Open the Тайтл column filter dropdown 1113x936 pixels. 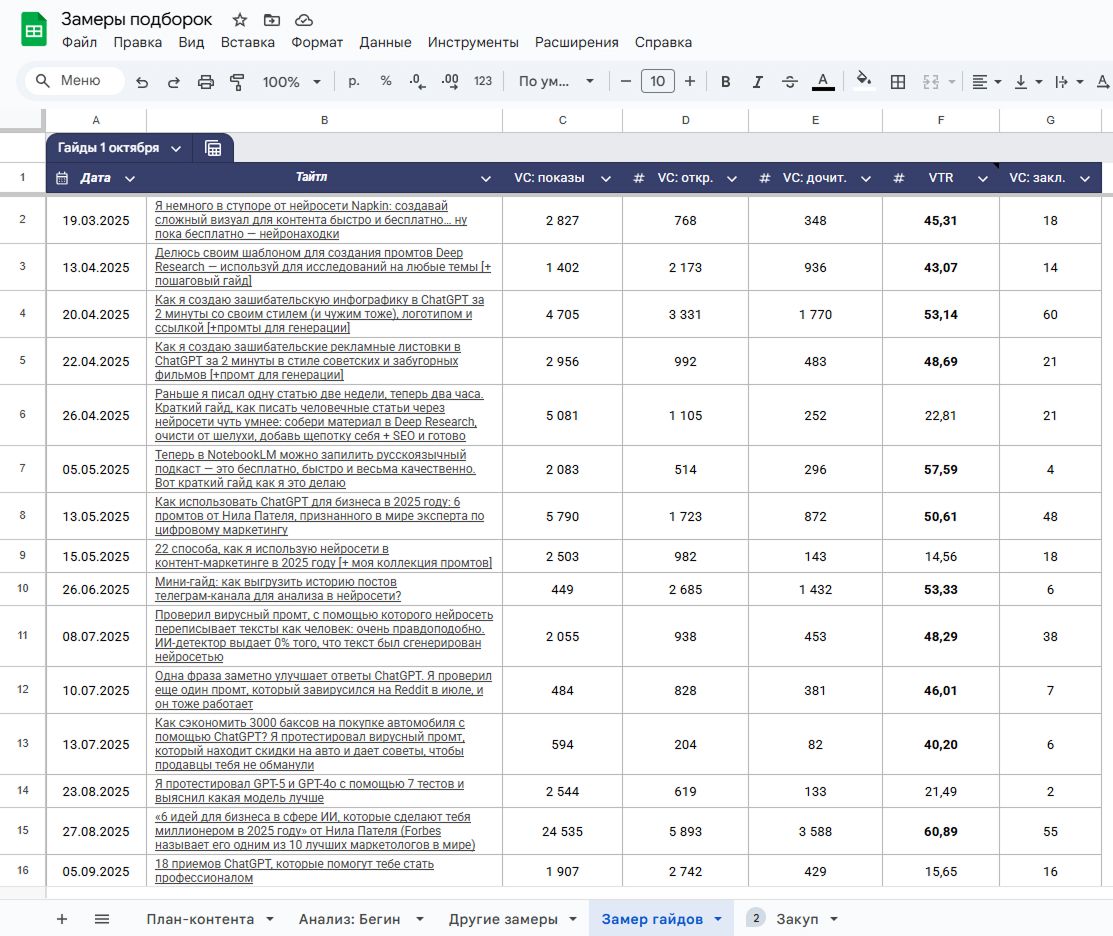[486, 179]
